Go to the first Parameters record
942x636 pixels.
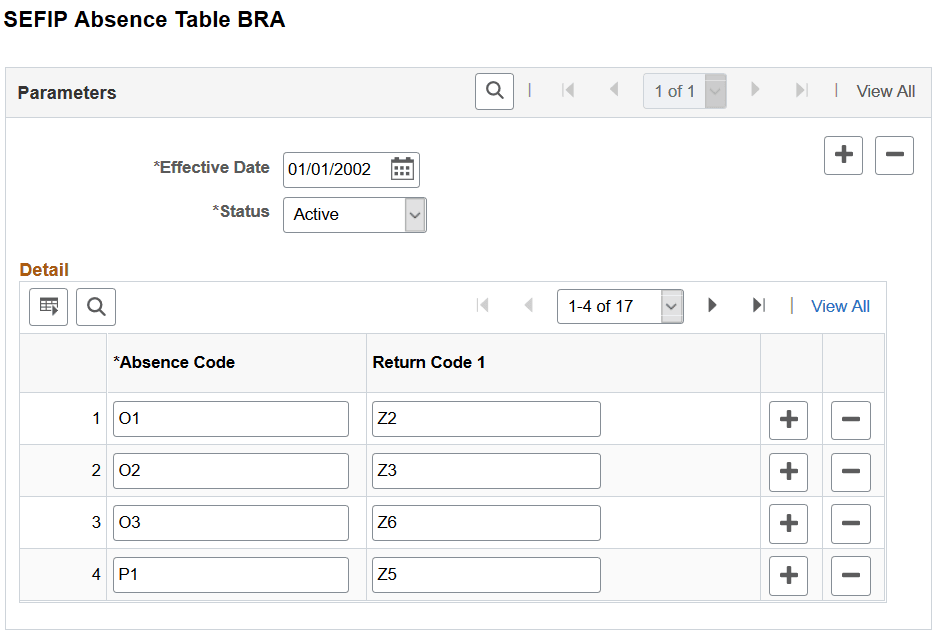tap(568, 90)
